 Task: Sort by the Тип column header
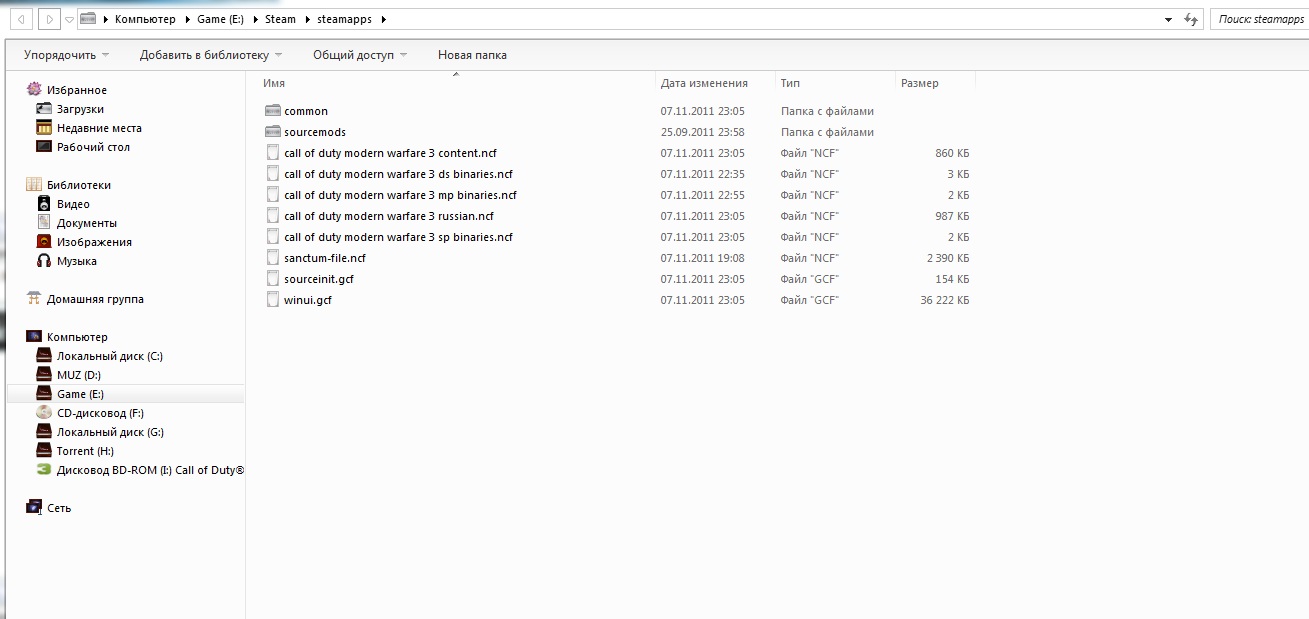pyautogui.click(x=790, y=83)
